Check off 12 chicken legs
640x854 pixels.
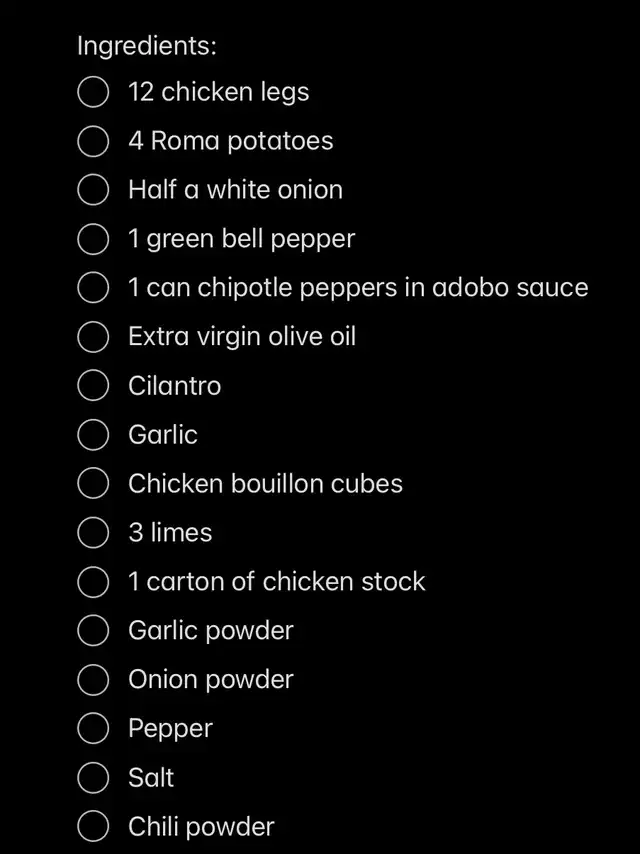coord(93,92)
